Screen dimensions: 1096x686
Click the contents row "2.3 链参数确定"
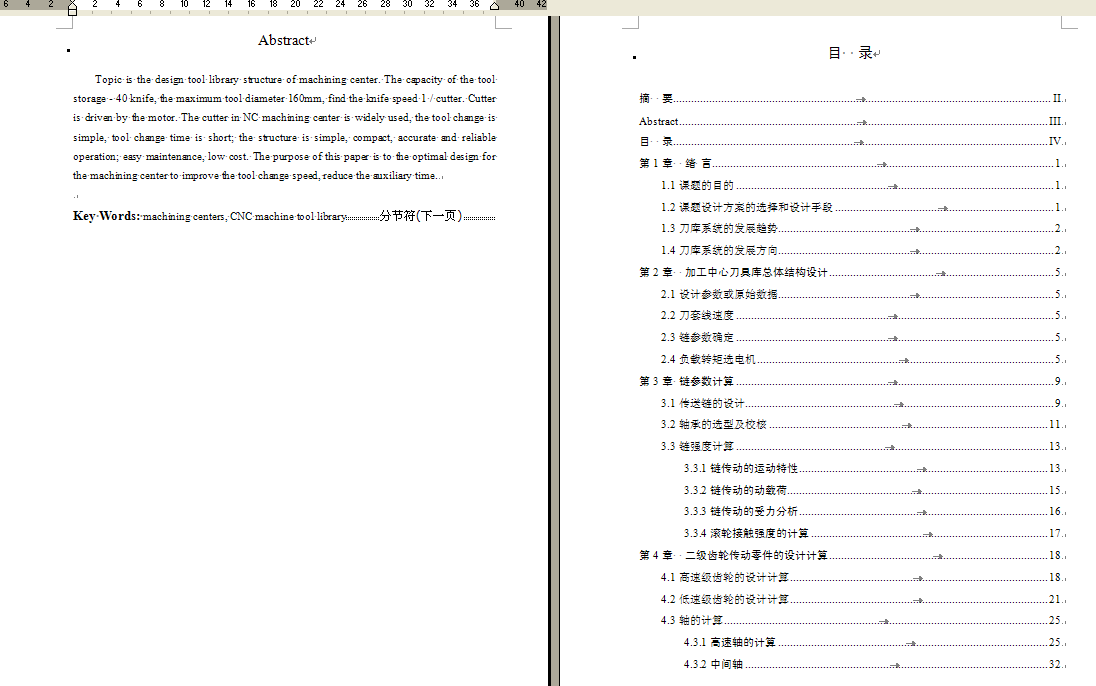pos(863,337)
